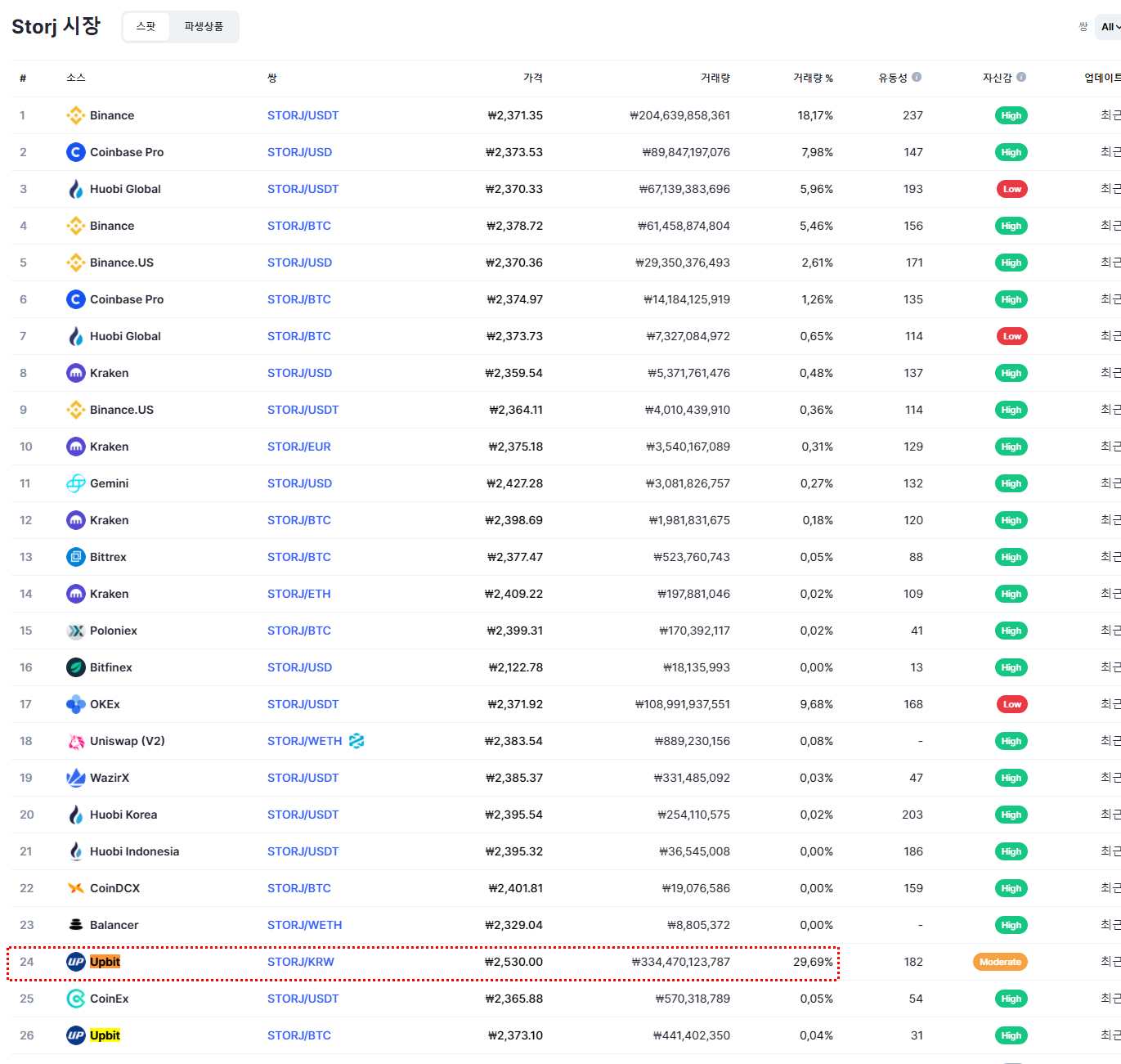Click the Poloniex logo in row 15
This screenshot has height=1064, width=1121.
coord(76,631)
